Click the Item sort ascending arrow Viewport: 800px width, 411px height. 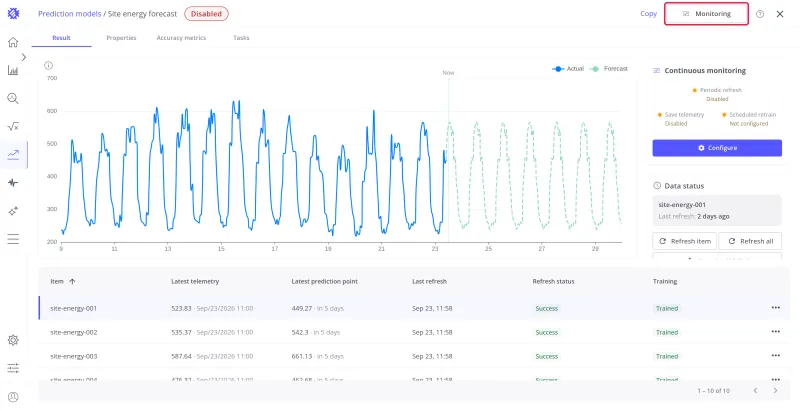[x=72, y=281]
